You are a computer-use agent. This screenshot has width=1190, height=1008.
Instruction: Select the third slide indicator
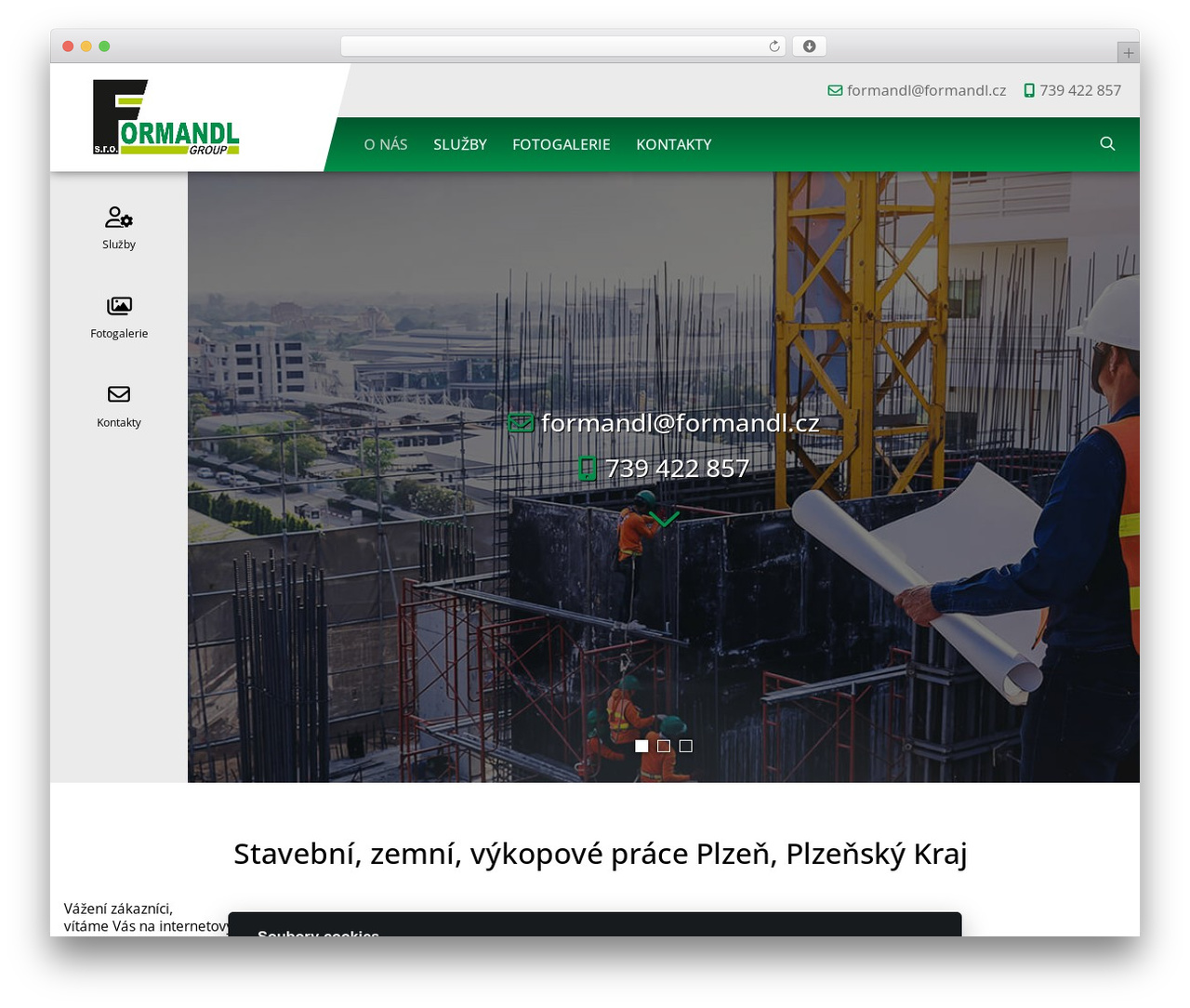pos(686,746)
